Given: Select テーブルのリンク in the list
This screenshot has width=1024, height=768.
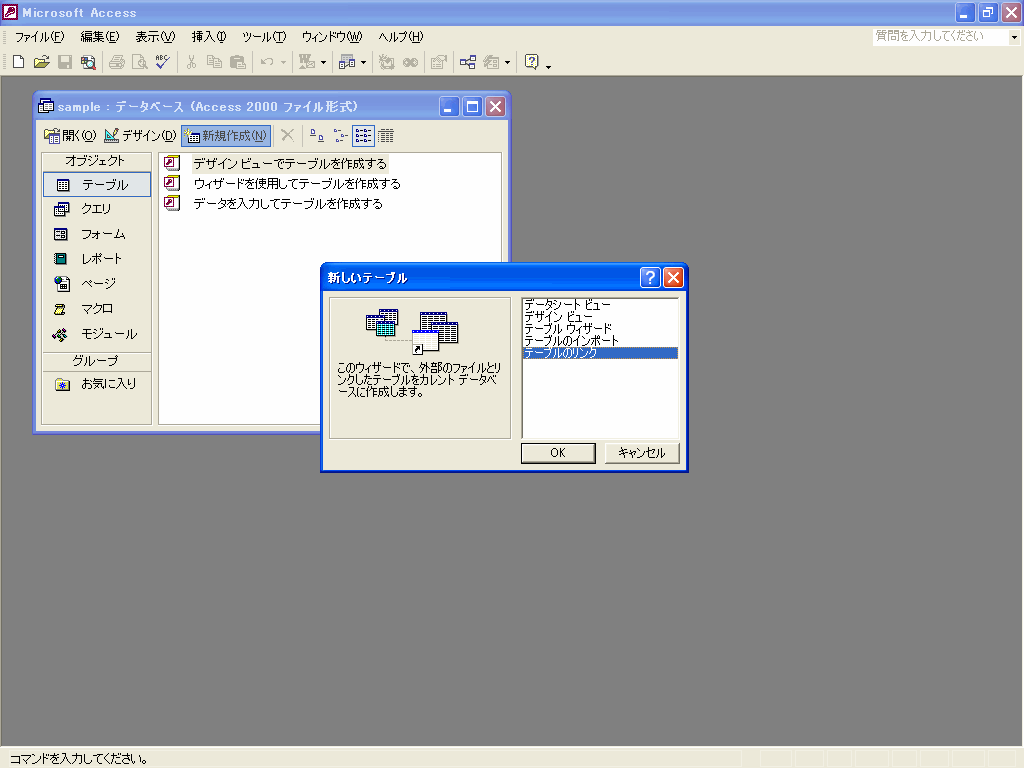Looking at the screenshot, I should 600,353.
